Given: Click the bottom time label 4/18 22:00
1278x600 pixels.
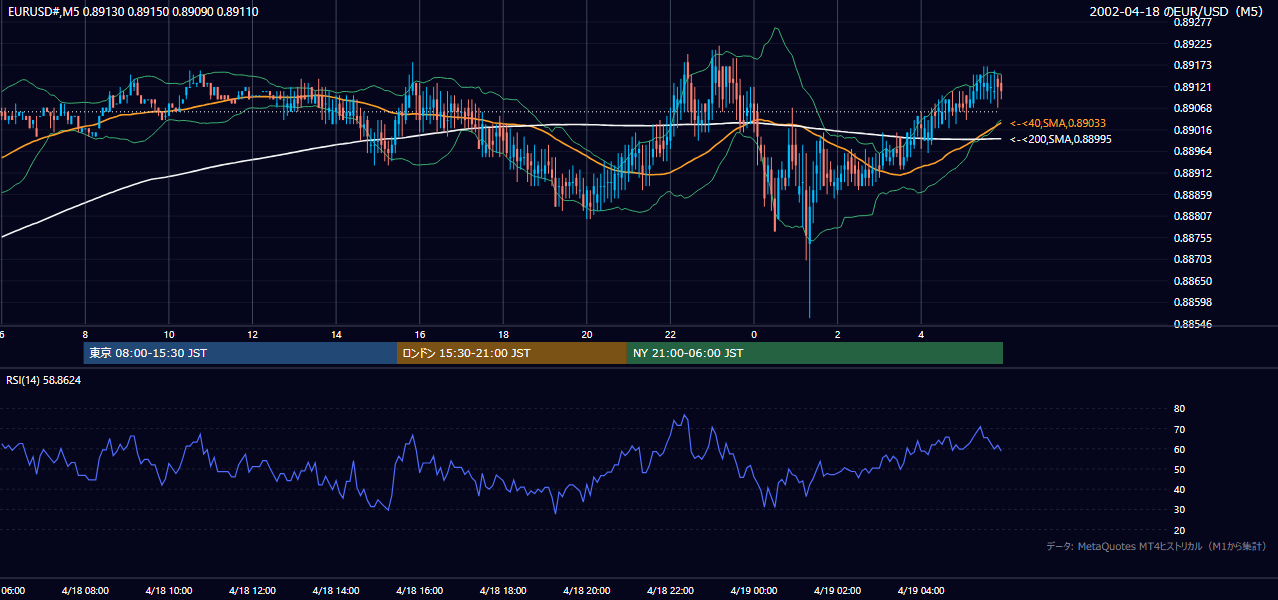Looking at the screenshot, I should tap(670, 590).
